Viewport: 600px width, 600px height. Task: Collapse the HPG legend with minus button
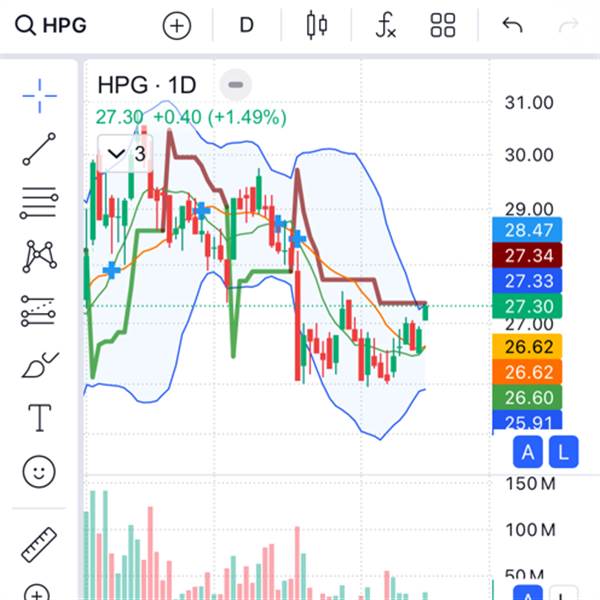236,85
